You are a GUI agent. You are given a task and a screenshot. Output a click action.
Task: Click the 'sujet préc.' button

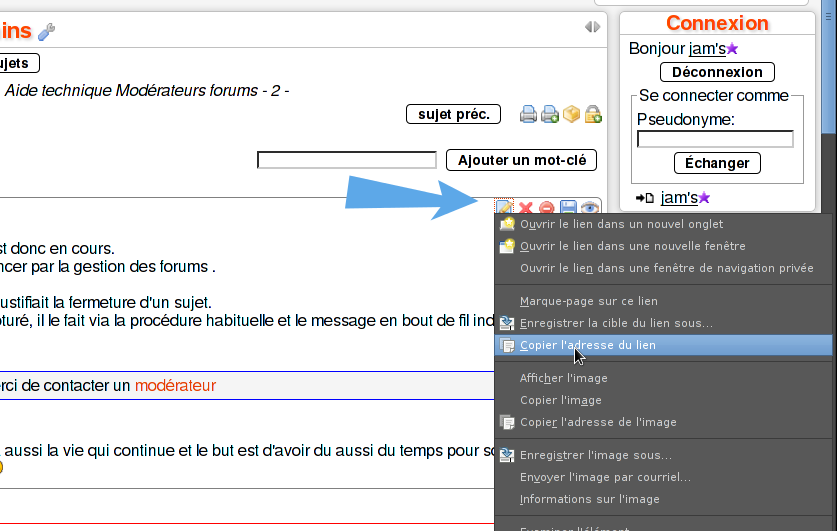[x=453, y=114]
